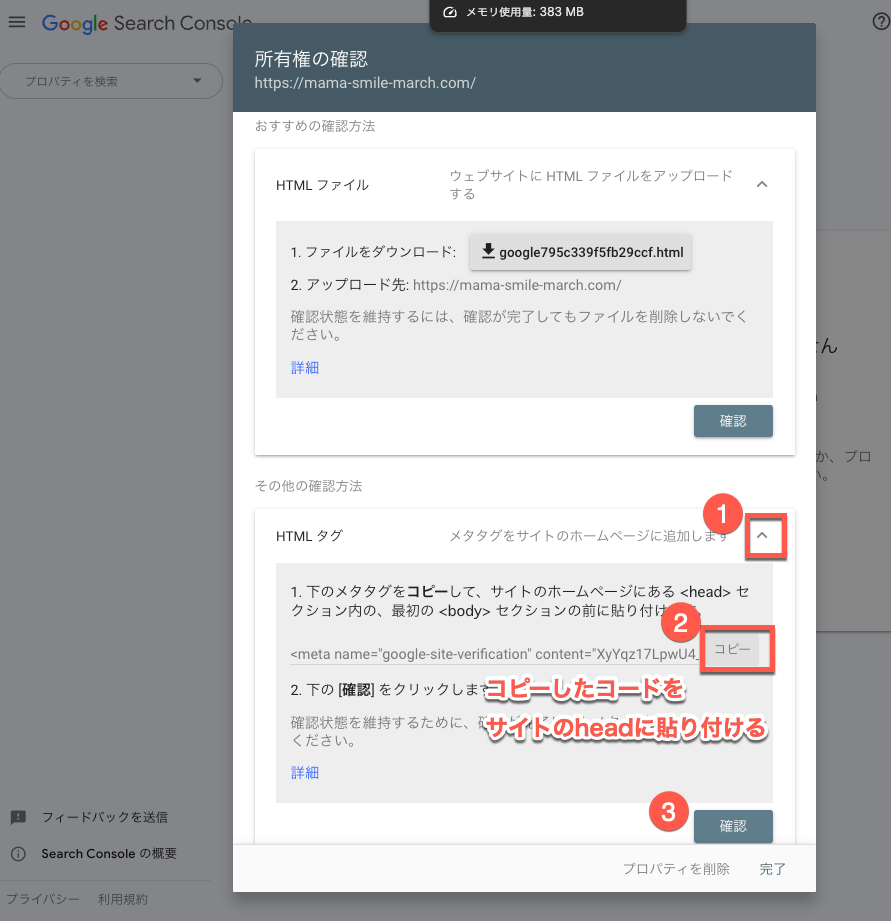Click 確認 button under HTML タグ
This screenshot has width=891, height=921.
coord(733,826)
